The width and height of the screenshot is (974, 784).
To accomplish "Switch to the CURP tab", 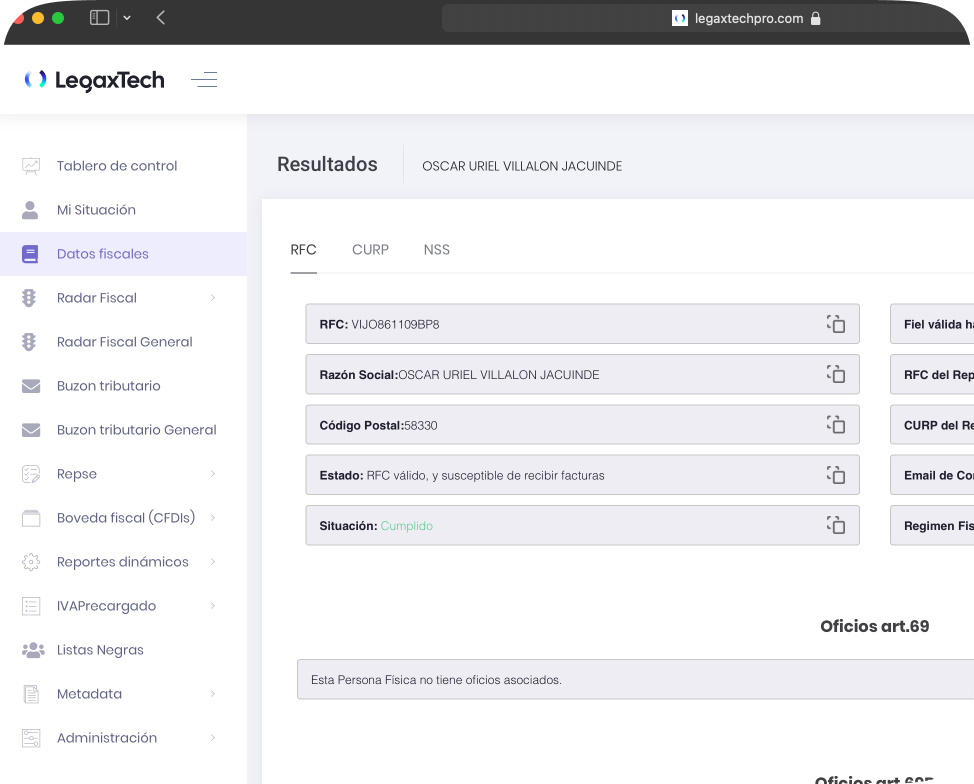I will (370, 250).
